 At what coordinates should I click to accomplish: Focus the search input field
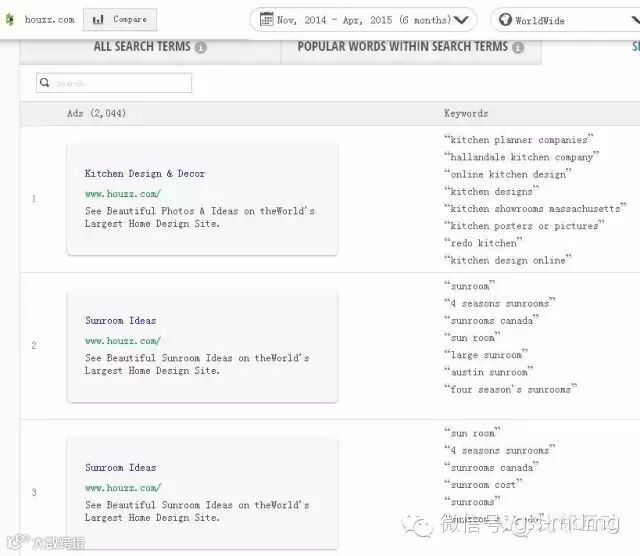pyautogui.click(x=114, y=83)
